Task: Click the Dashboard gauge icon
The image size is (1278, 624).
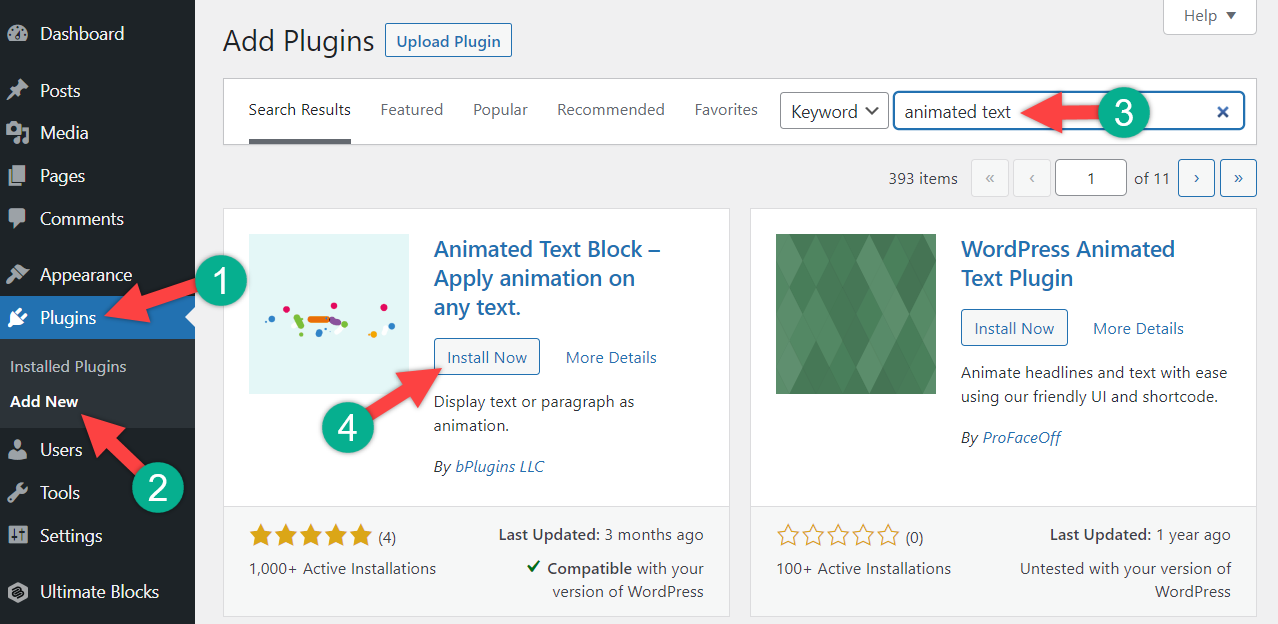Action: tap(17, 34)
